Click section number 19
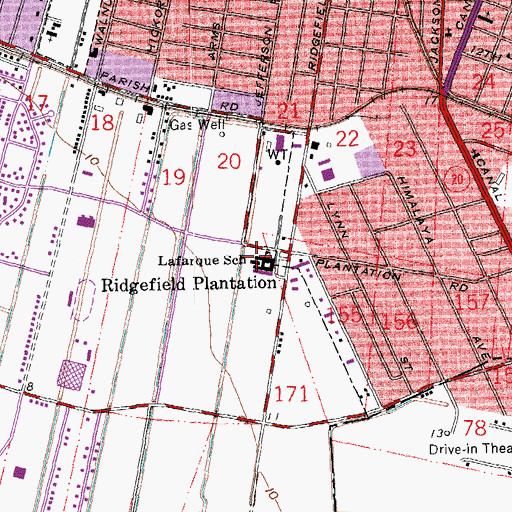 pyautogui.click(x=174, y=177)
